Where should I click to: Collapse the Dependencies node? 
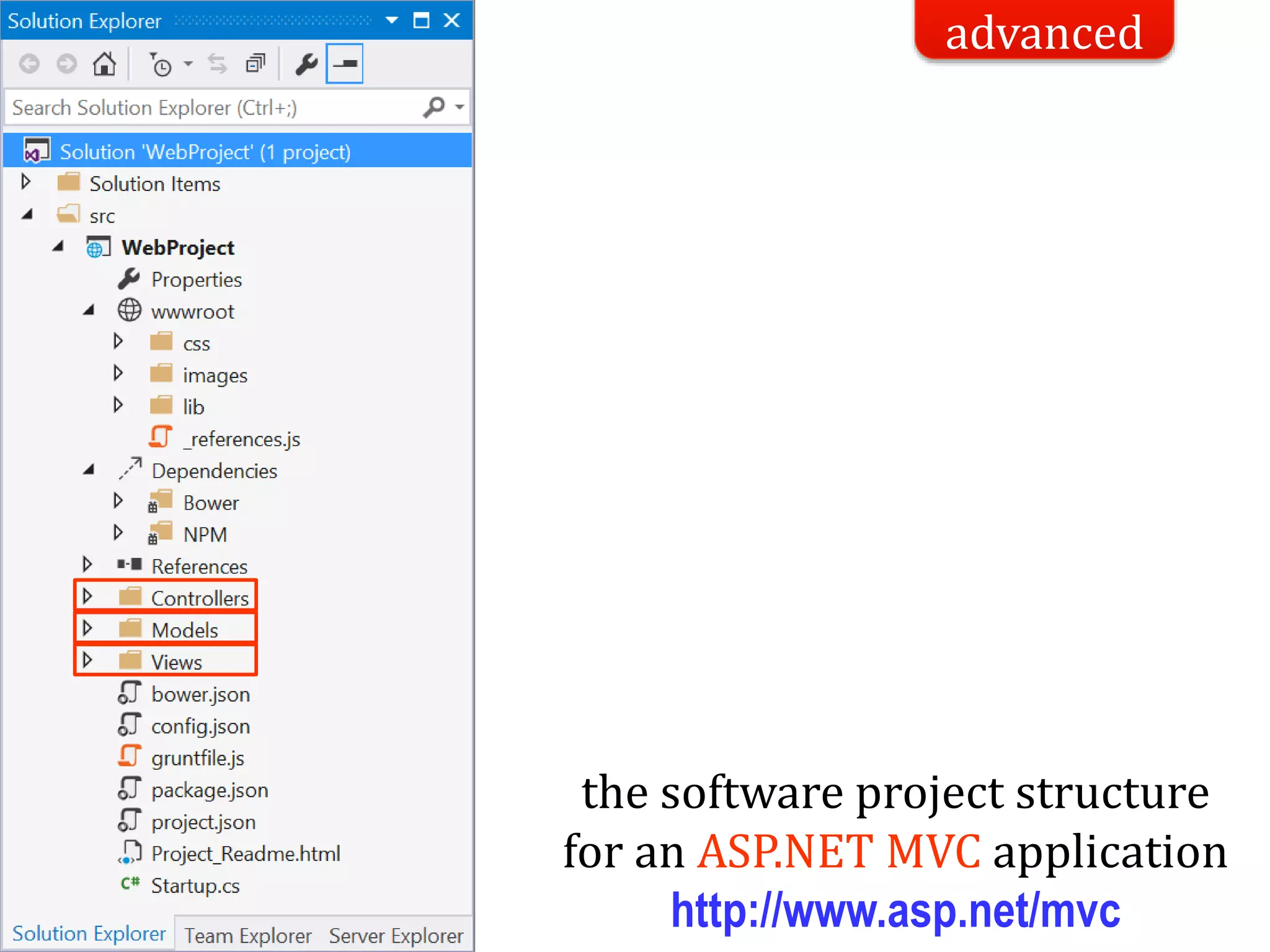(x=89, y=469)
